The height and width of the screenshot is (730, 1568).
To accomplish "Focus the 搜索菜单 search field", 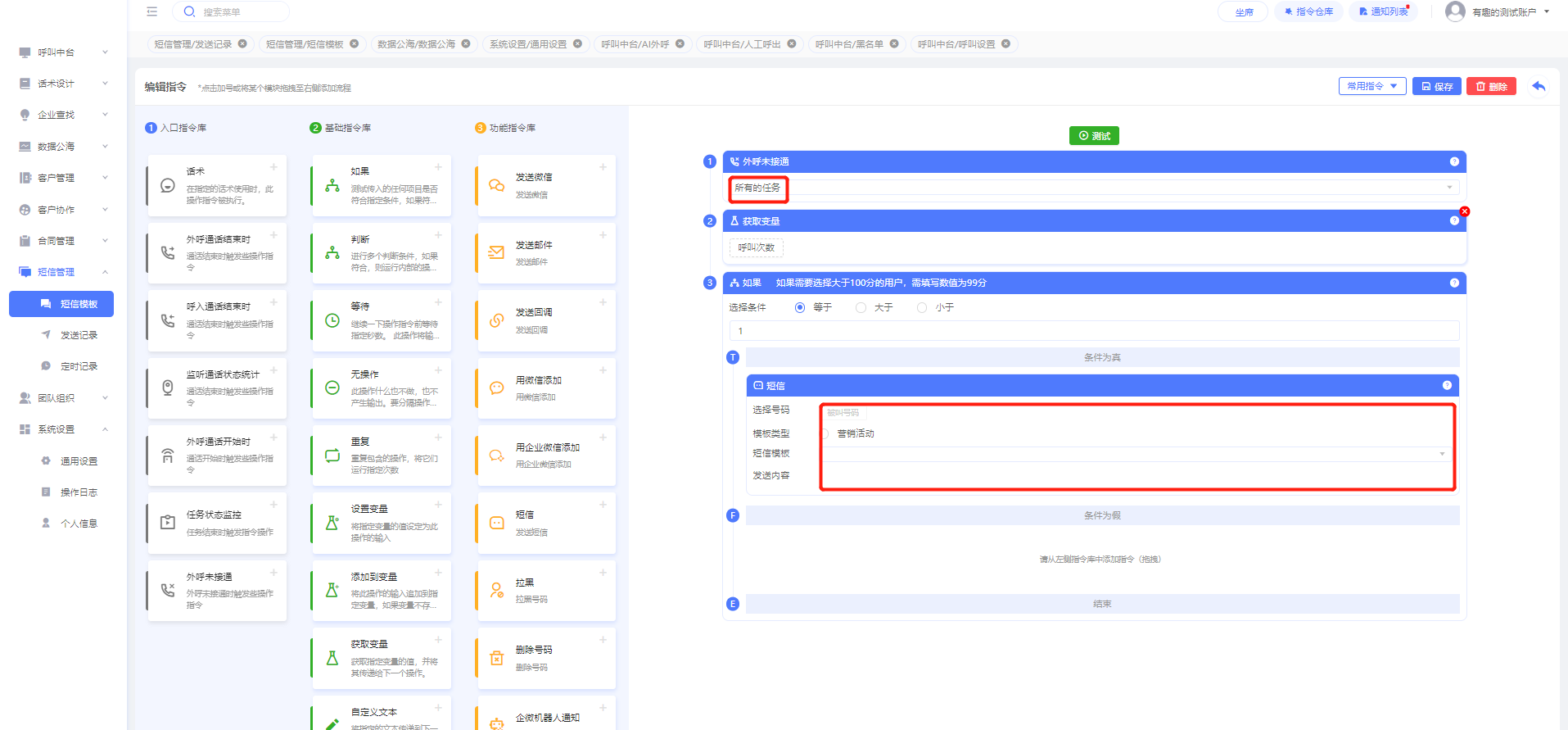I will click(x=231, y=11).
